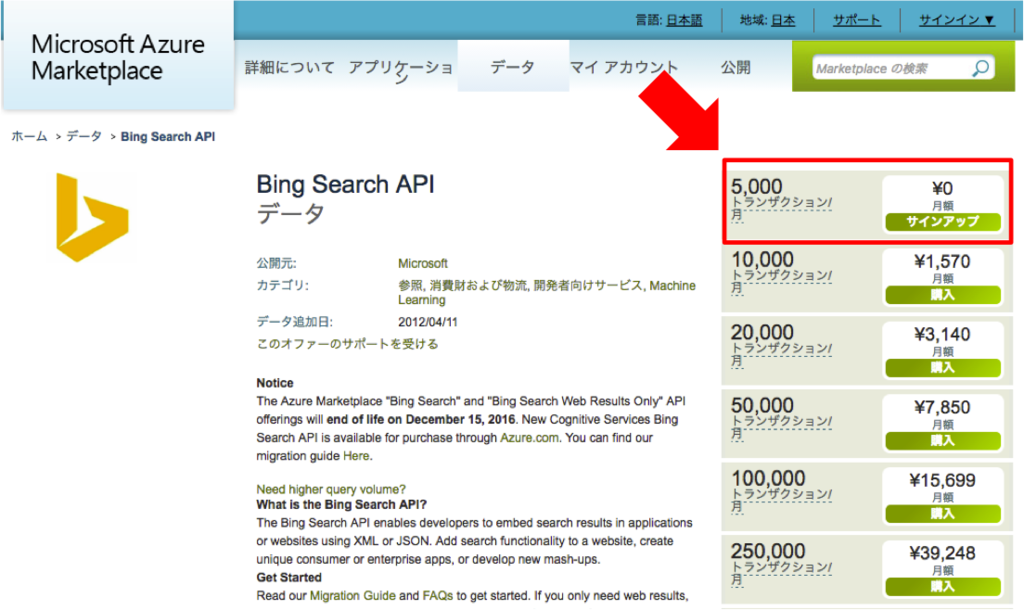The width and height of the screenshot is (1024, 610).
Task: Change region via 日本 link
Action: pos(783,20)
